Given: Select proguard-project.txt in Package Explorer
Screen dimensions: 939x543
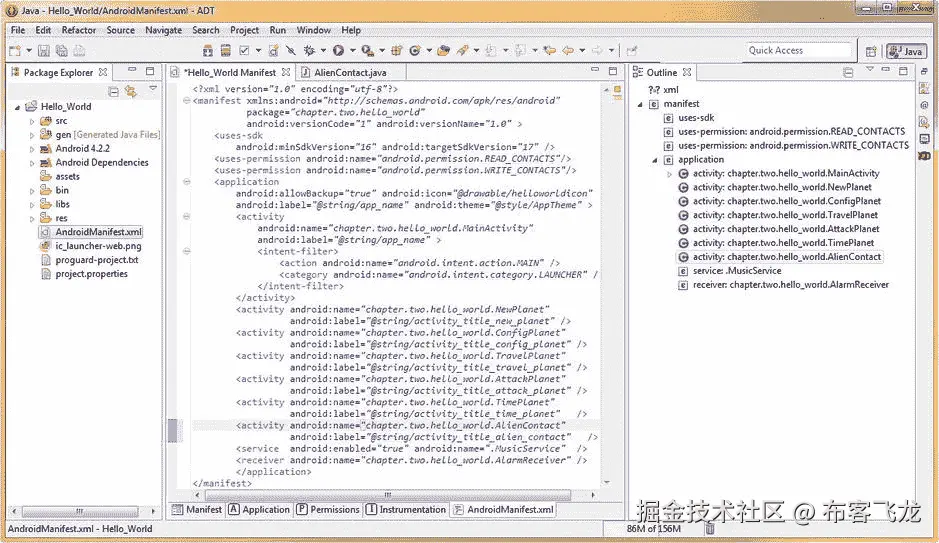Looking at the screenshot, I should tap(96, 260).
